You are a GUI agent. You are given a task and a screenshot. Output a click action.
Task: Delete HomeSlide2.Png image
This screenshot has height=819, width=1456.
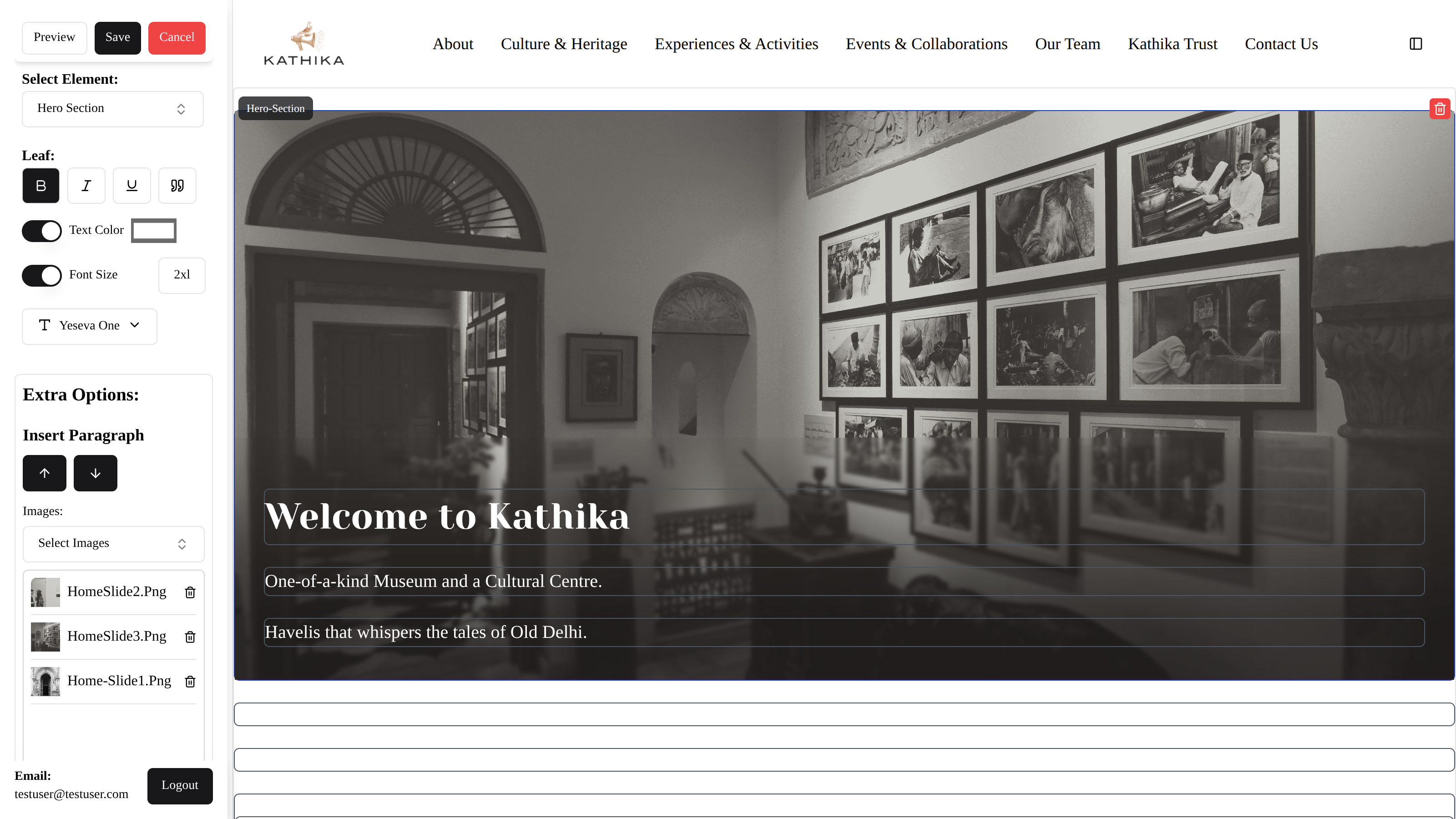click(x=190, y=592)
